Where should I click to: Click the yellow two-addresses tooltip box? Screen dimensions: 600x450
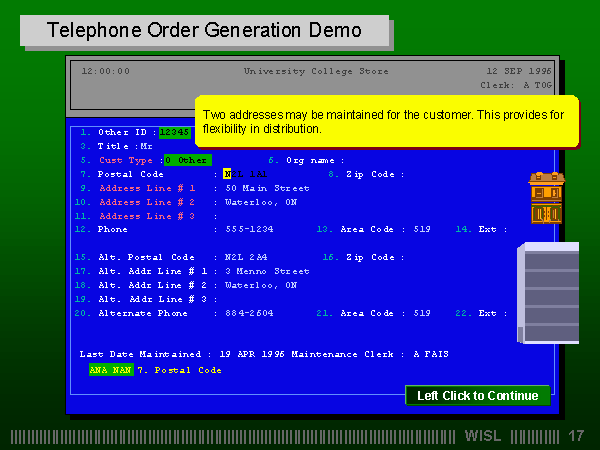pos(387,122)
